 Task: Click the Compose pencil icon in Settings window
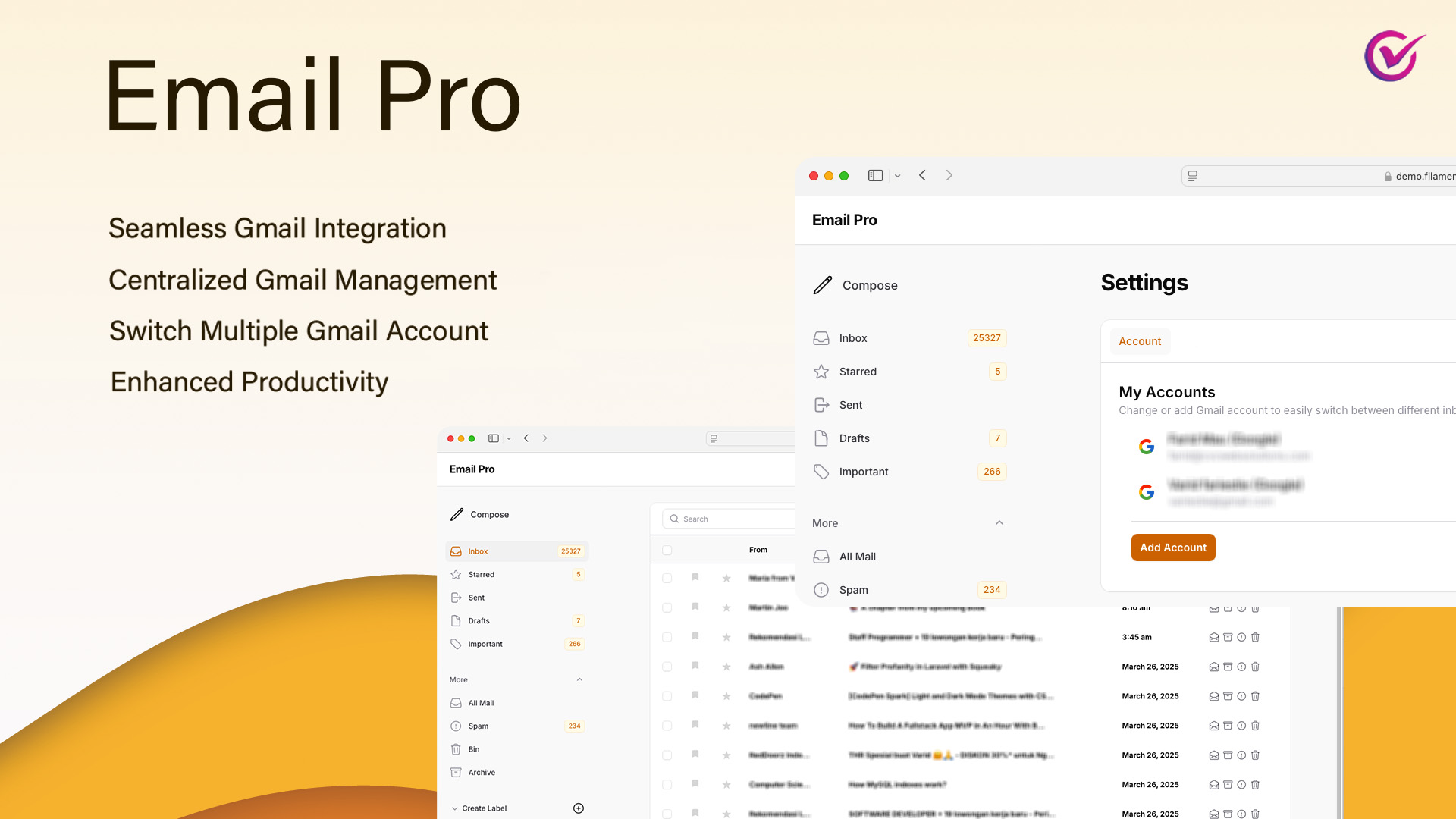click(823, 285)
